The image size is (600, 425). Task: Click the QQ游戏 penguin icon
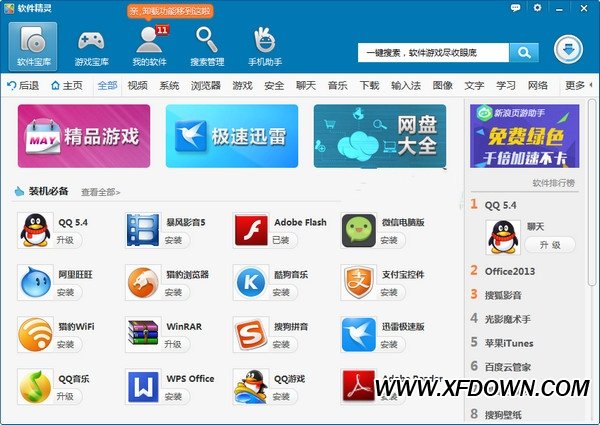coord(251,387)
